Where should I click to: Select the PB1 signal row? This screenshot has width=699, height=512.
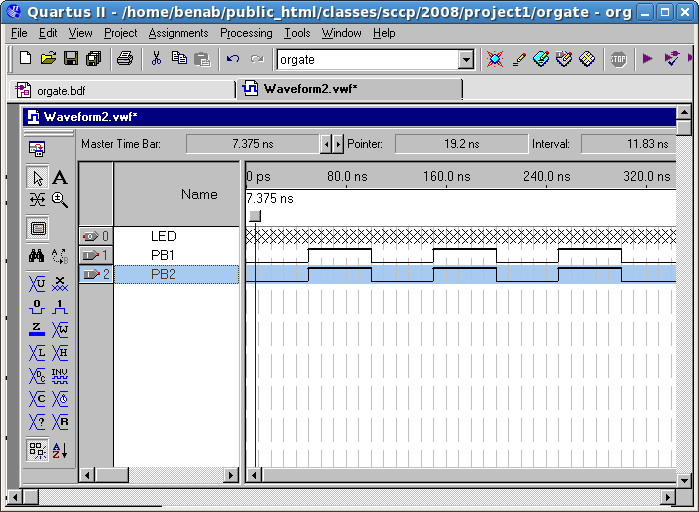coord(163,255)
